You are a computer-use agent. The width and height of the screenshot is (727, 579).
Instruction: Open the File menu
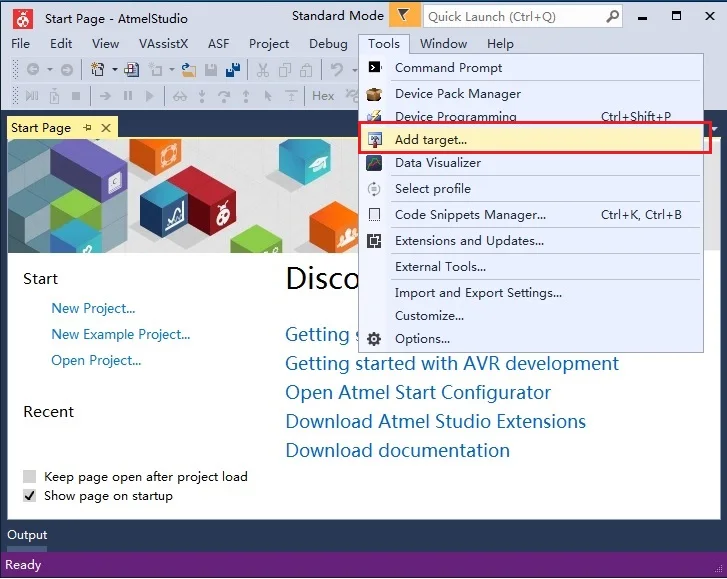[x=20, y=44]
